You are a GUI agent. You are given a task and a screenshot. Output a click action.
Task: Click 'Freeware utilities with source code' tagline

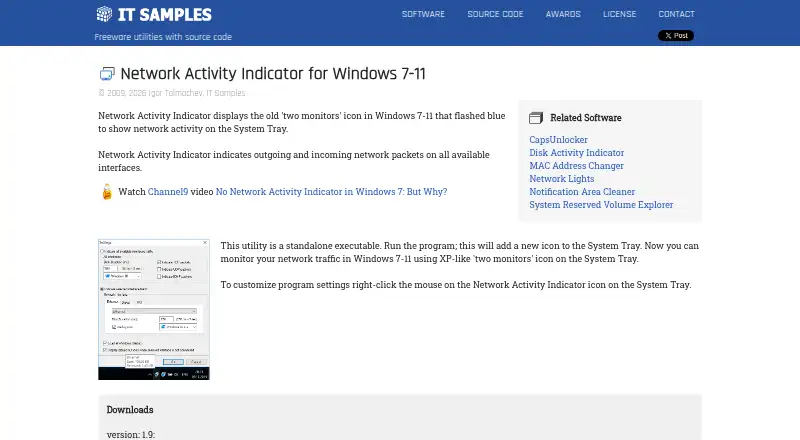[x=163, y=37]
